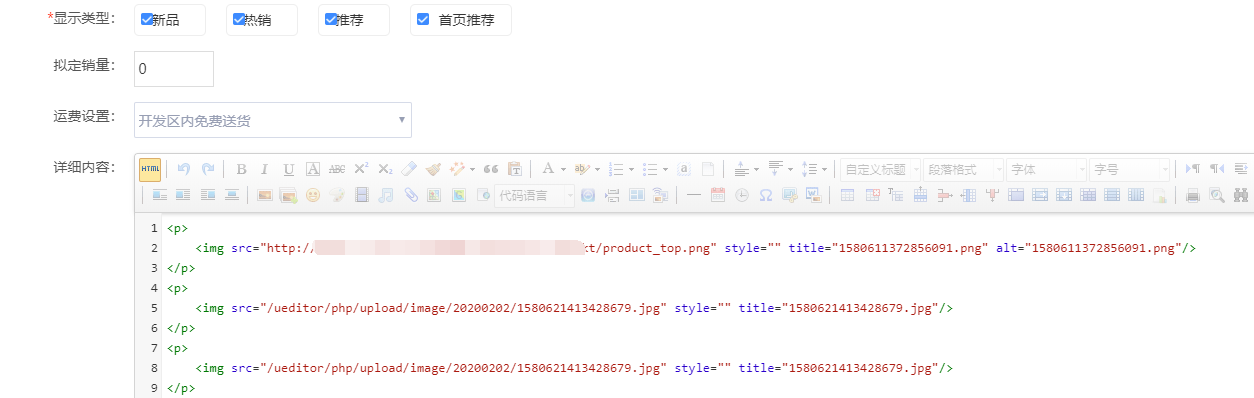The width and height of the screenshot is (1254, 398).
Task: Open the 字体 font dropdown
Action: tap(1047, 169)
